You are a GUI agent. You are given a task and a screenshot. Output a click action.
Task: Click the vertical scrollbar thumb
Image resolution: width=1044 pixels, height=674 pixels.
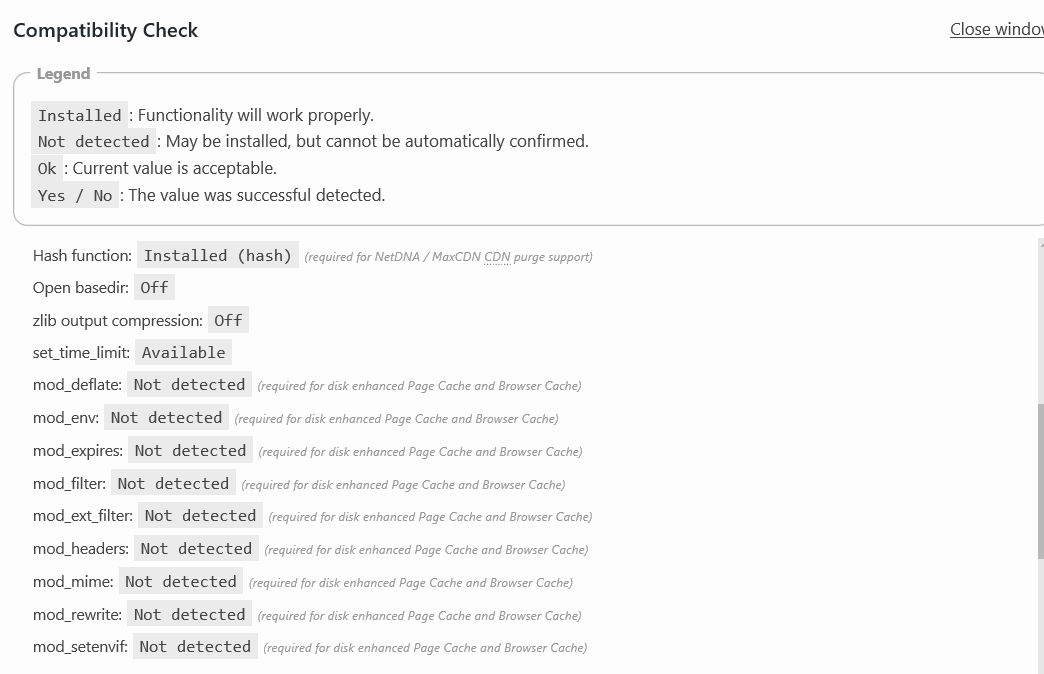(x=1041, y=481)
